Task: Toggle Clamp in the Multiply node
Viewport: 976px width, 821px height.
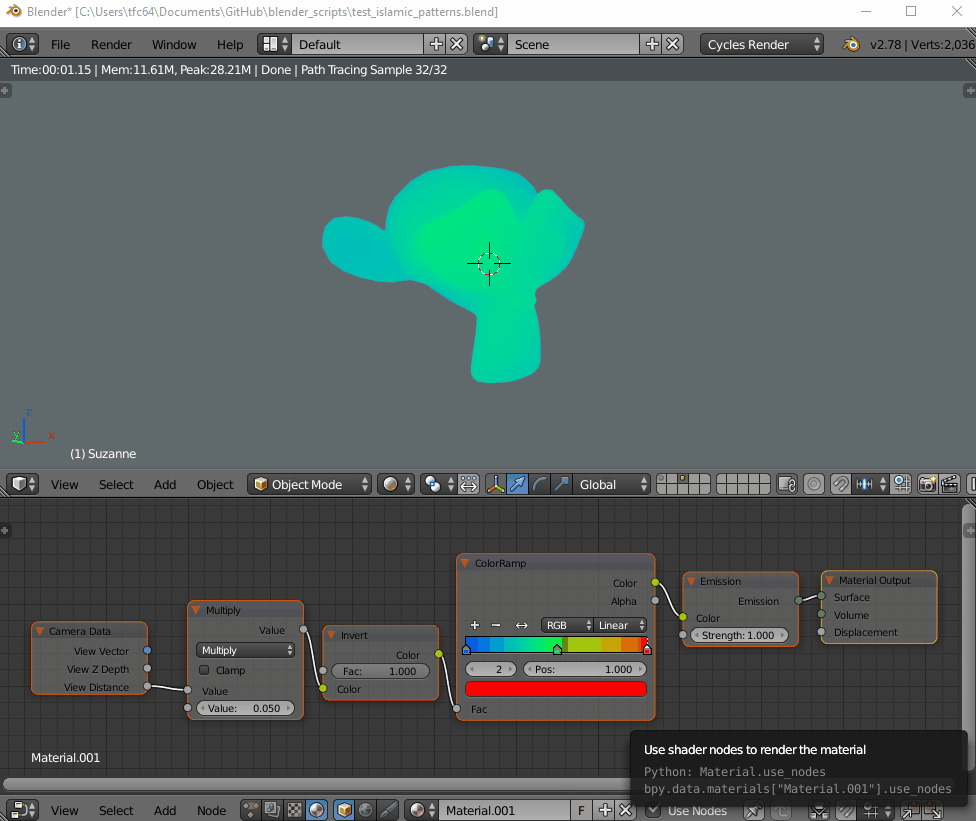Action: pos(204,670)
